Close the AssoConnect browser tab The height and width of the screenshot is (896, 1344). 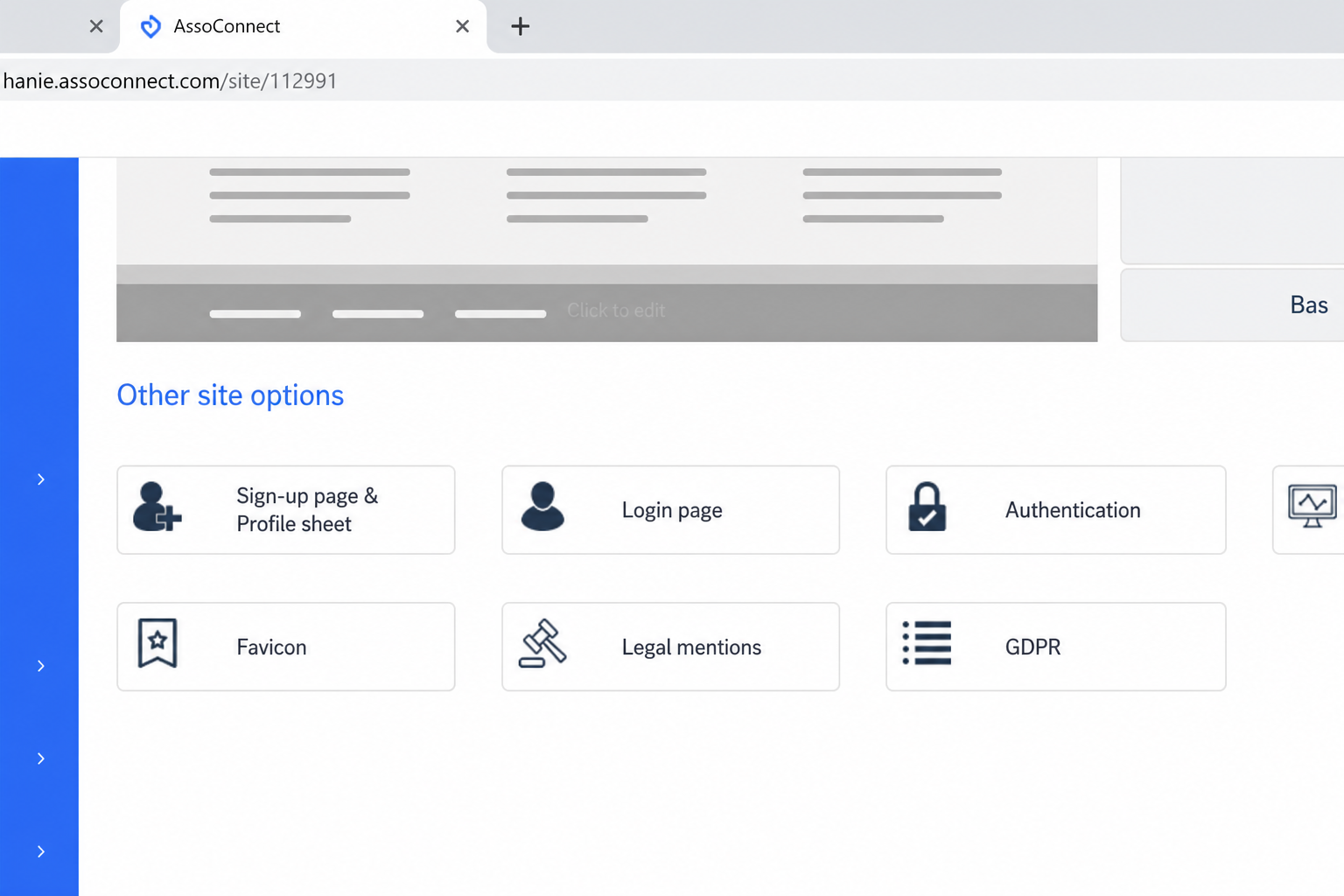pyautogui.click(x=463, y=26)
